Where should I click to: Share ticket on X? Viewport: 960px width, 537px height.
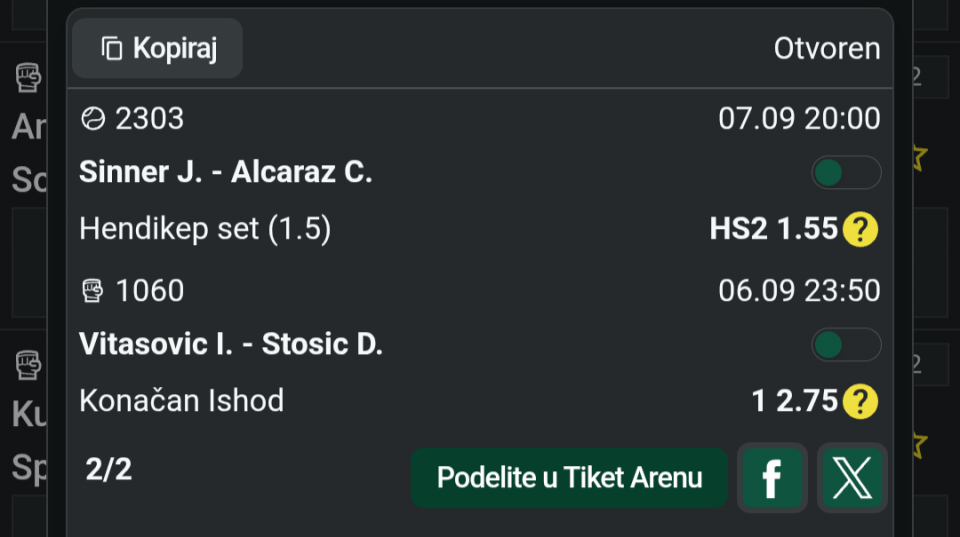pos(852,478)
